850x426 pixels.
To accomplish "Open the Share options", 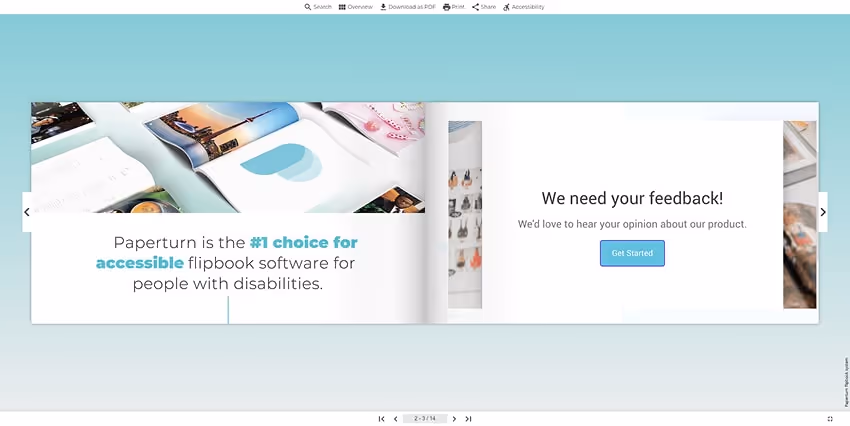I will (484, 7).
